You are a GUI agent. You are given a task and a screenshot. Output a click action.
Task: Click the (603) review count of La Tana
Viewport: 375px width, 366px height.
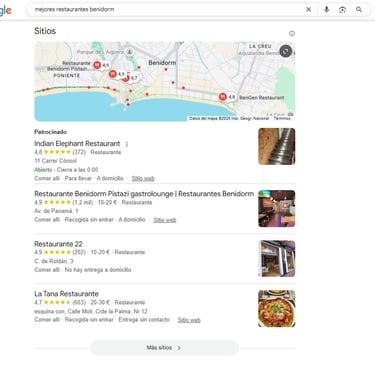pos(79,303)
